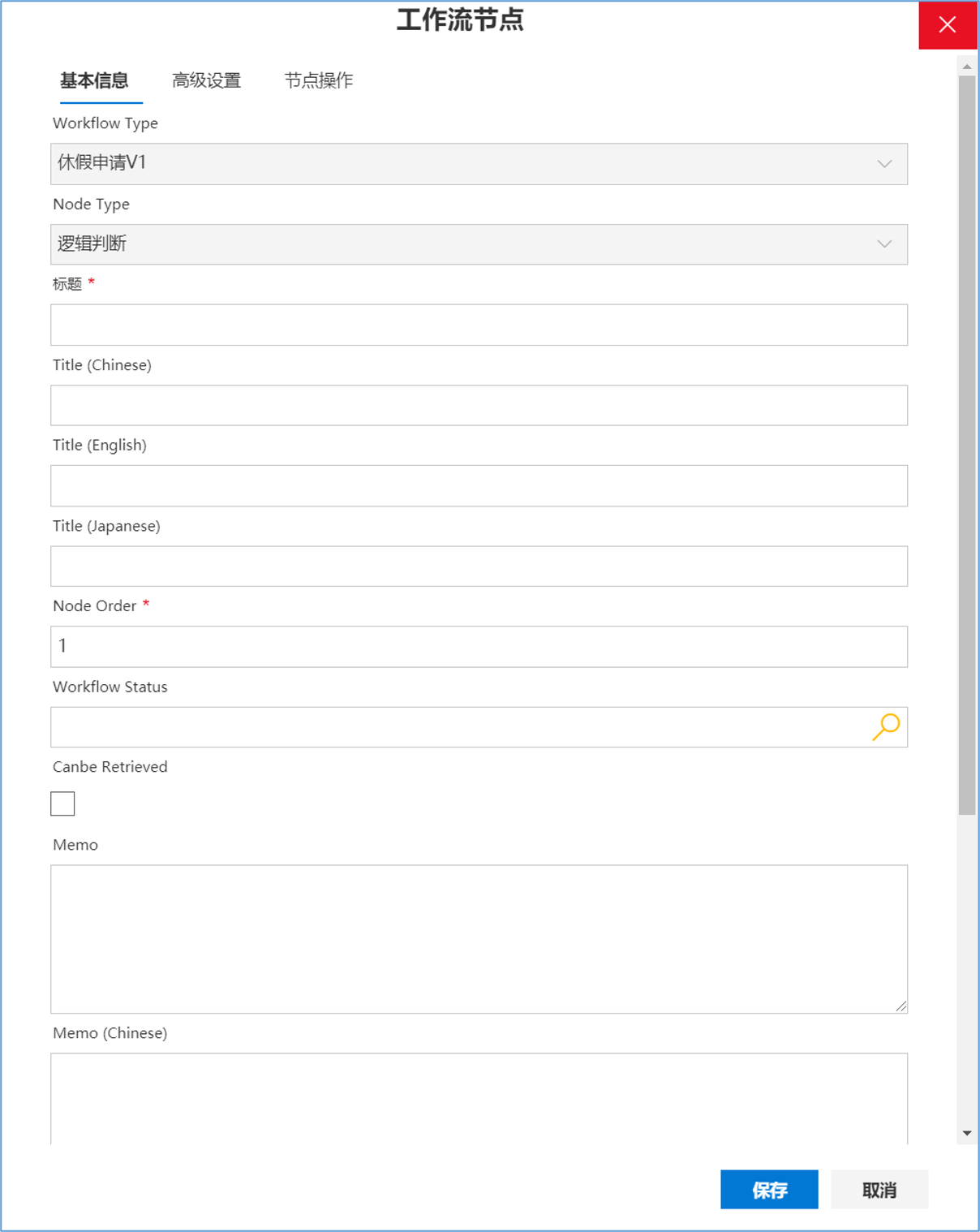Click the vertical scrollbar thumb
This screenshot has width=980, height=1232.
pyautogui.click(x=967, y=446)
